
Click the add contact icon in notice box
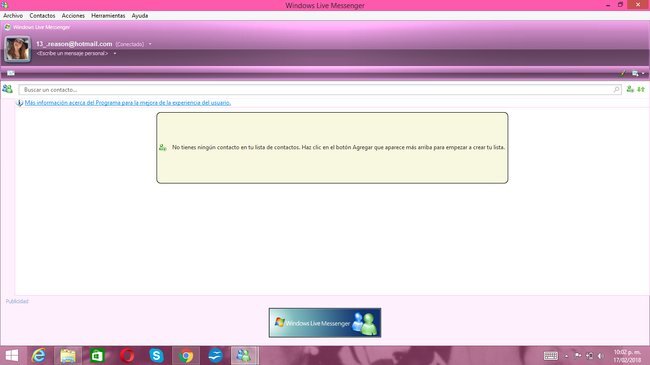tap(162, 147)
